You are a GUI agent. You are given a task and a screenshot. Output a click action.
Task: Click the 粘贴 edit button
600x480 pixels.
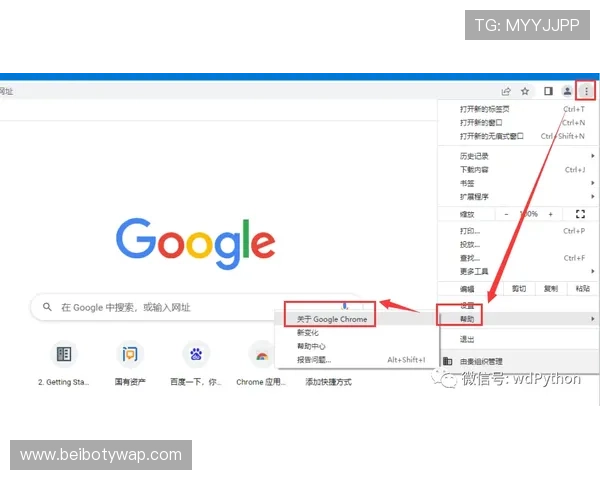coord(582,289)
